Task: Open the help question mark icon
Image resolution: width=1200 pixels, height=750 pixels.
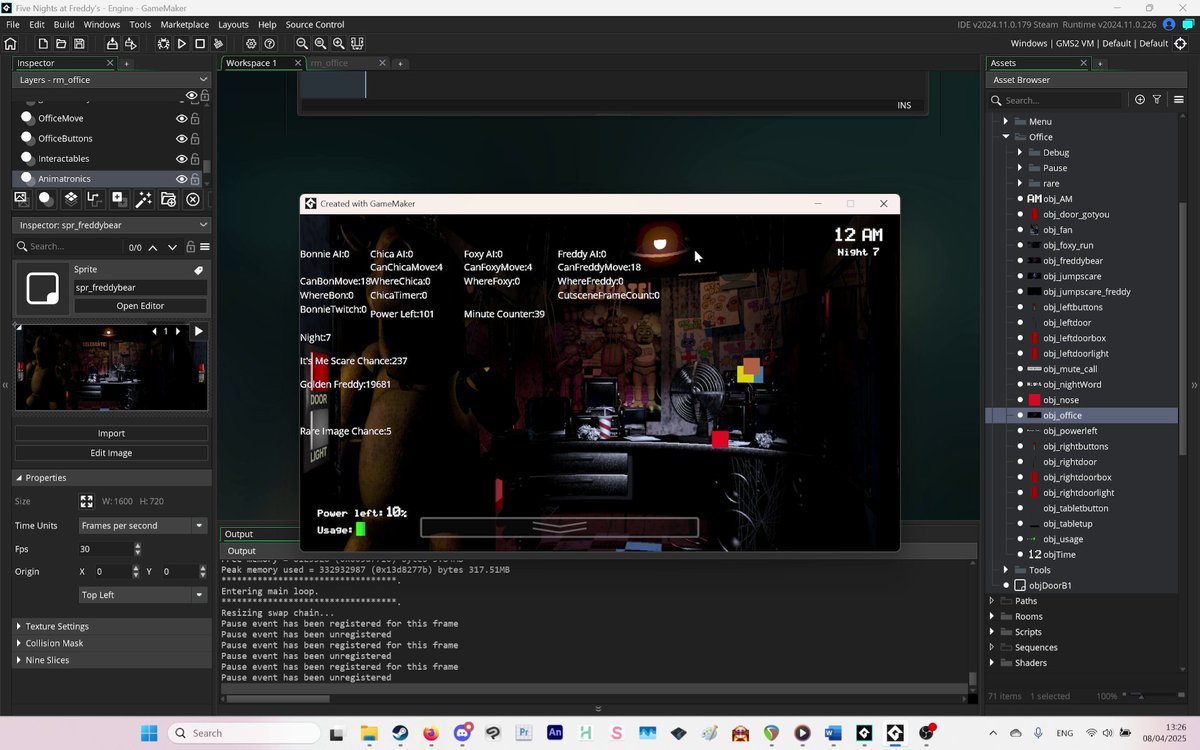Action: 269,44
